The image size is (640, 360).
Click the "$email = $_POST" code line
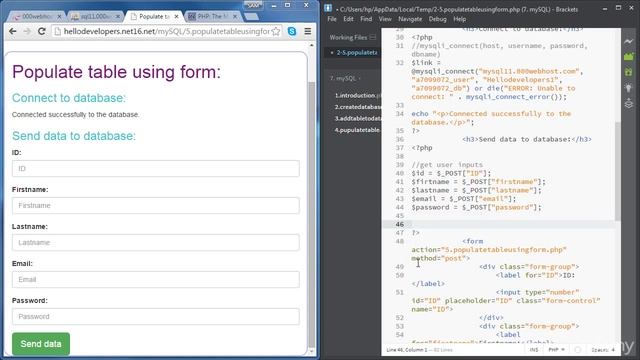464,199
